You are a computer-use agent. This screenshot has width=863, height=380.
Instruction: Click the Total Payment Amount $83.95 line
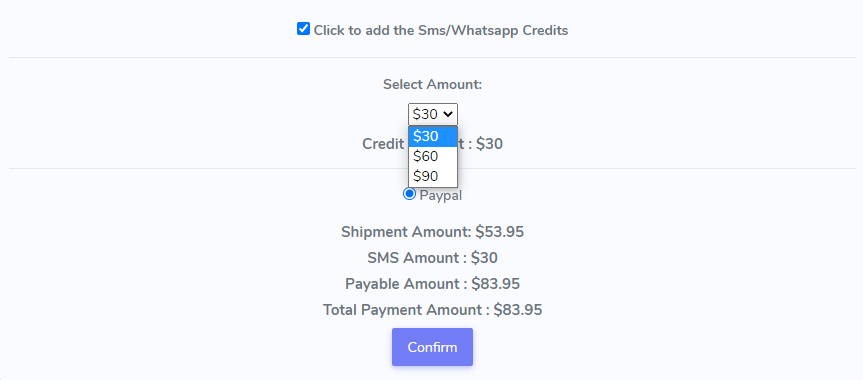pos(432,310)
